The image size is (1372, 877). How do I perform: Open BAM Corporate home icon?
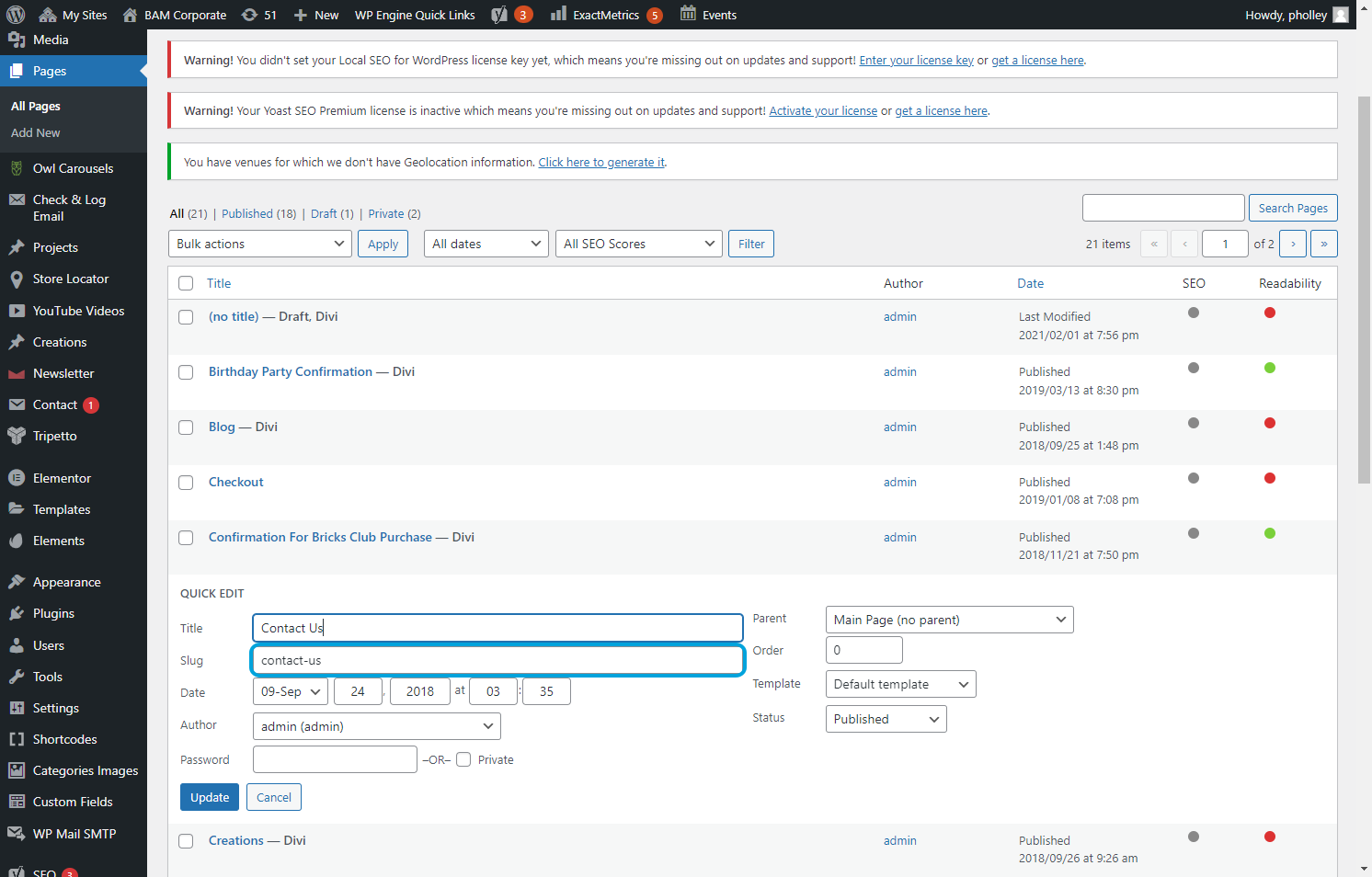pos(130,15)
